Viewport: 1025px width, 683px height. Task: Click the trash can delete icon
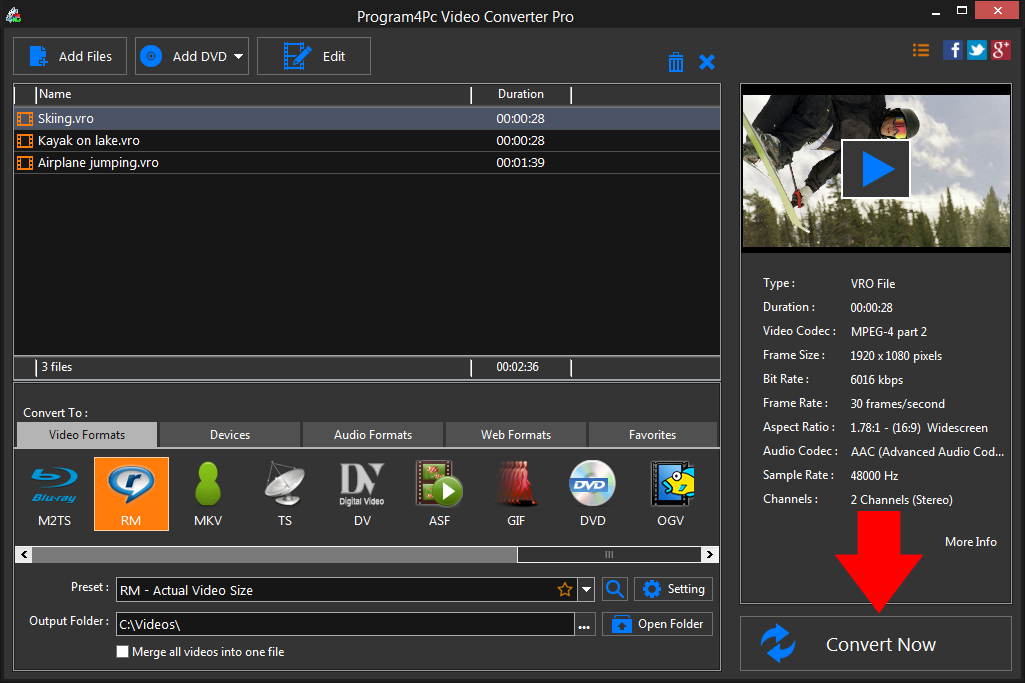(x=676, y=62)
